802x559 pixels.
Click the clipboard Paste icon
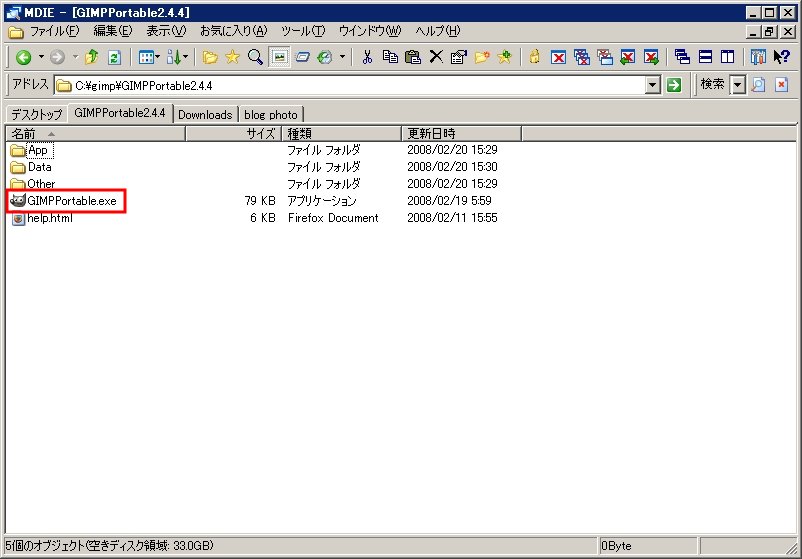coord(413,57)
